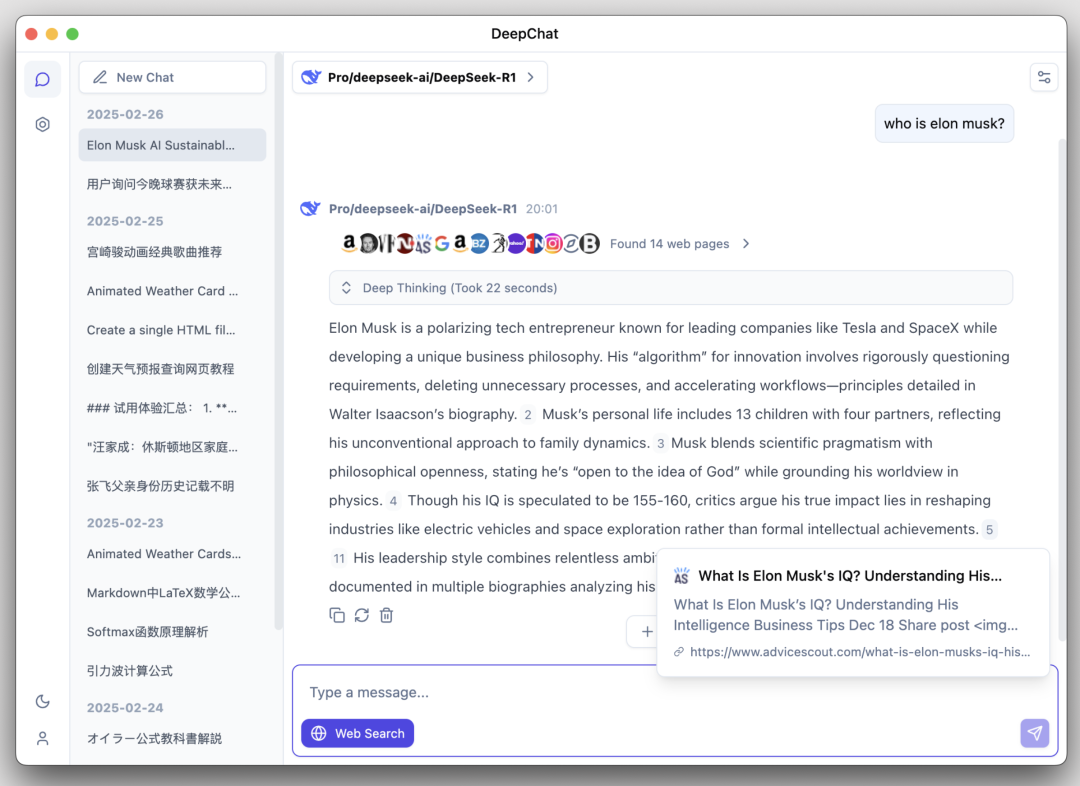Click the black B favicon in sources
1080x786 pixels.
(590, 243)
